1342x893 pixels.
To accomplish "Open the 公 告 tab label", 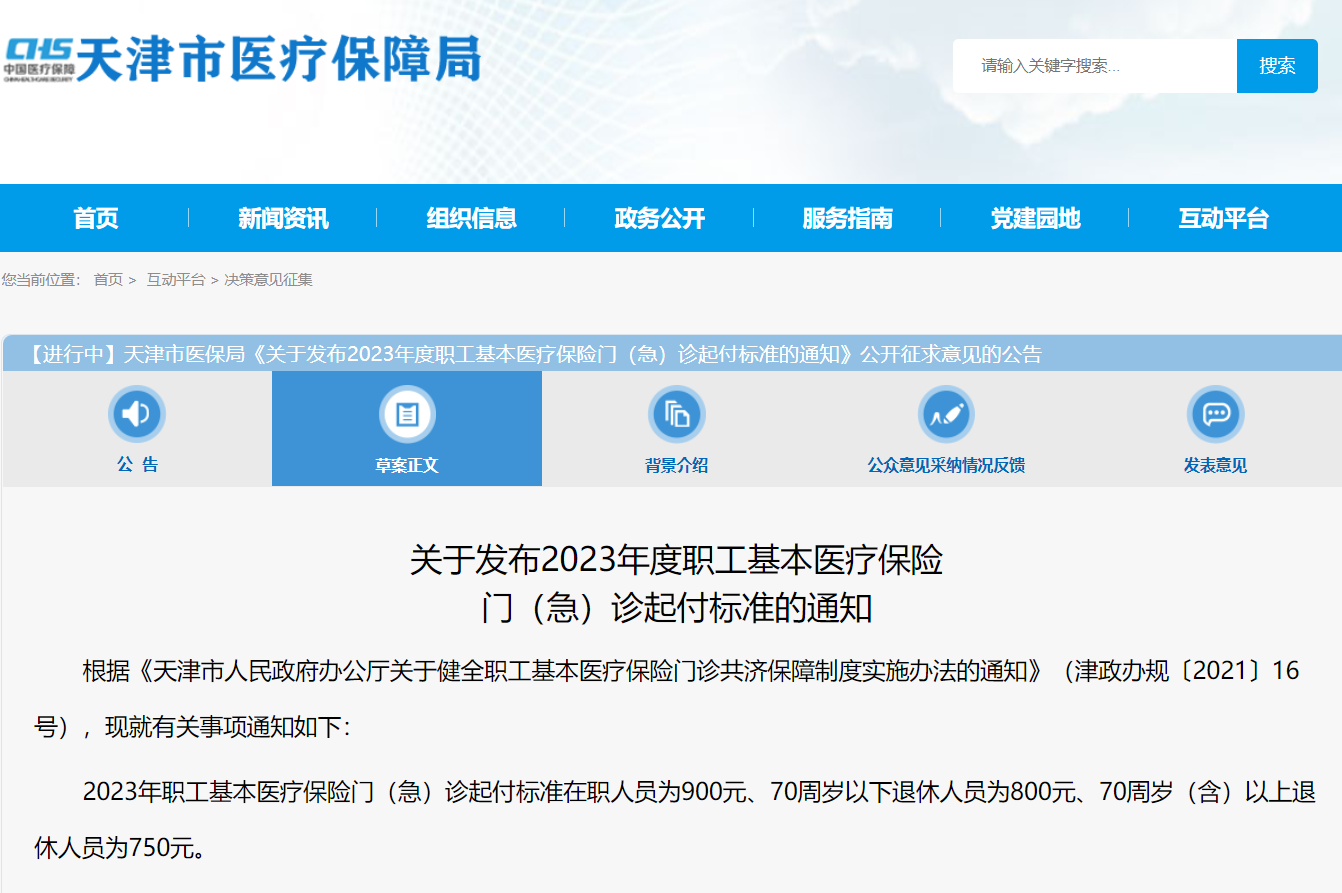I will (x=137, y=465).
